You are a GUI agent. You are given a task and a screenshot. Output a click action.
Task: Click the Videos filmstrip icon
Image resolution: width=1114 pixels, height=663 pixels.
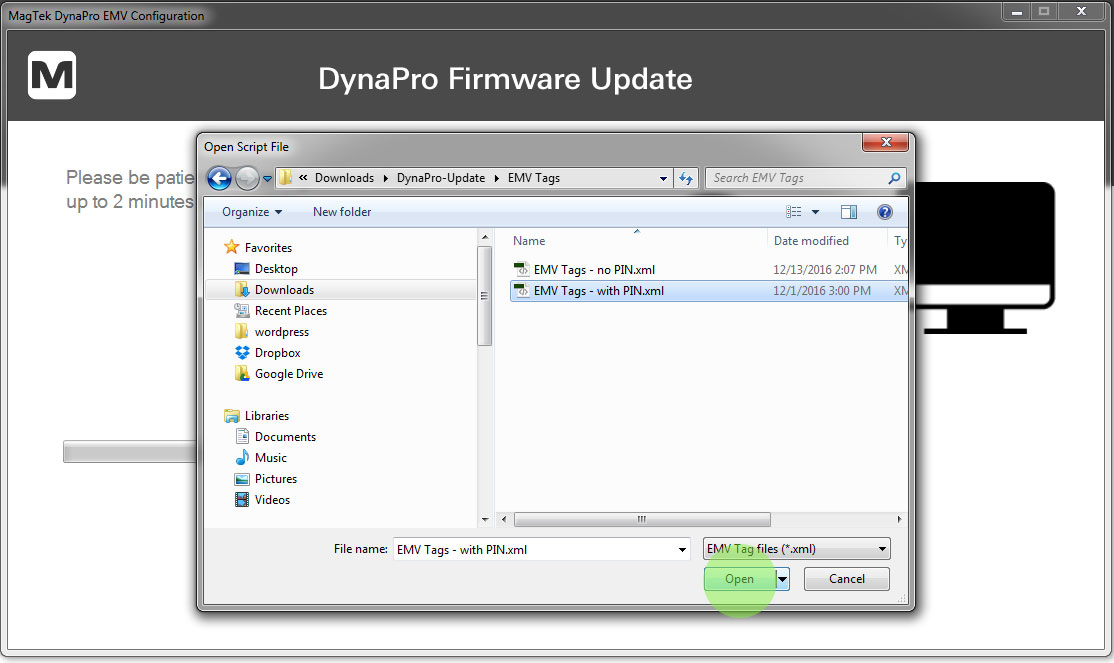[242, 500]
